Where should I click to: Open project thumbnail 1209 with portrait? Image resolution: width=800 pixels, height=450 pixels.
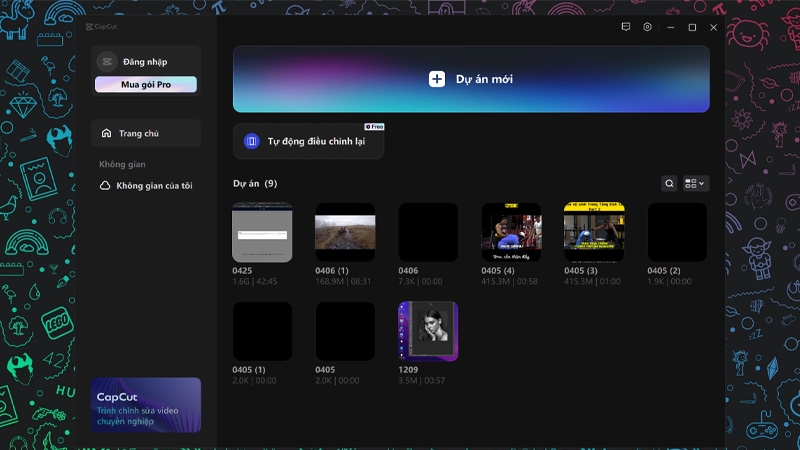(x=428, y=331)
